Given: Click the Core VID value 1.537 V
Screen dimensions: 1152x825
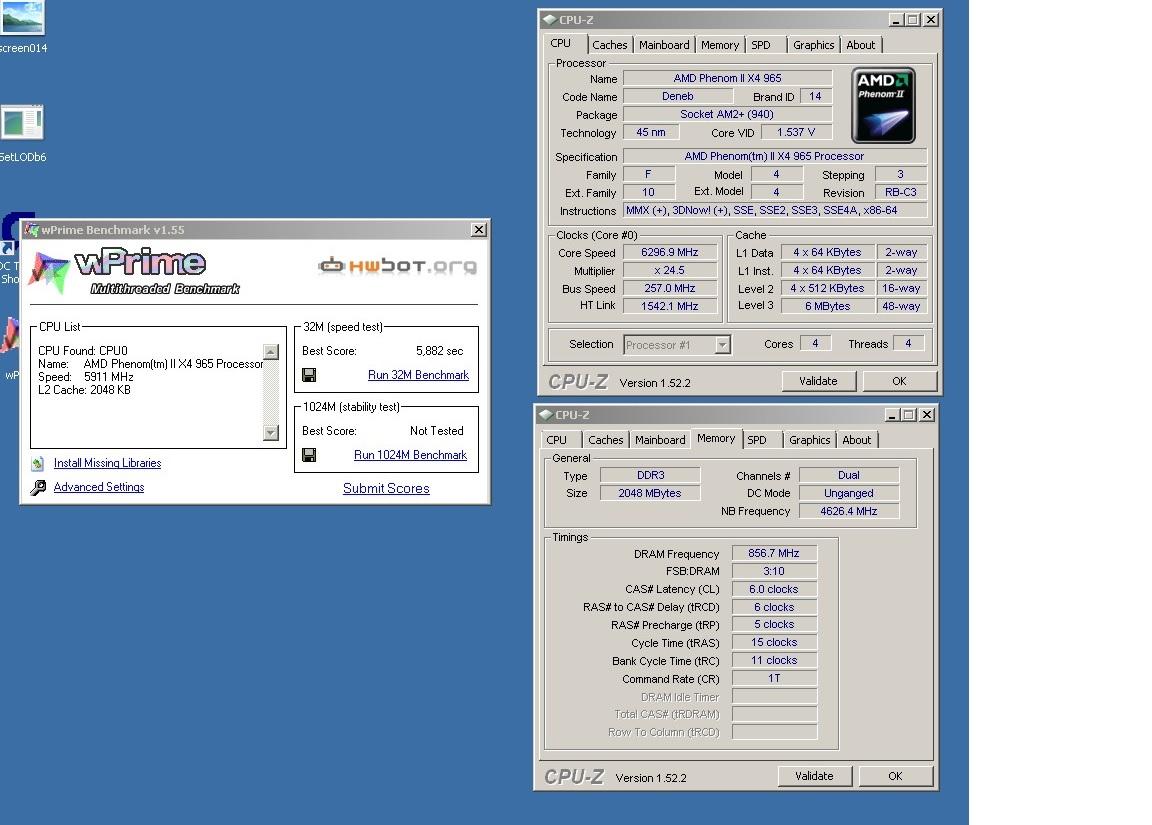Looking at the screenshot, I should [x=796, y=132].
